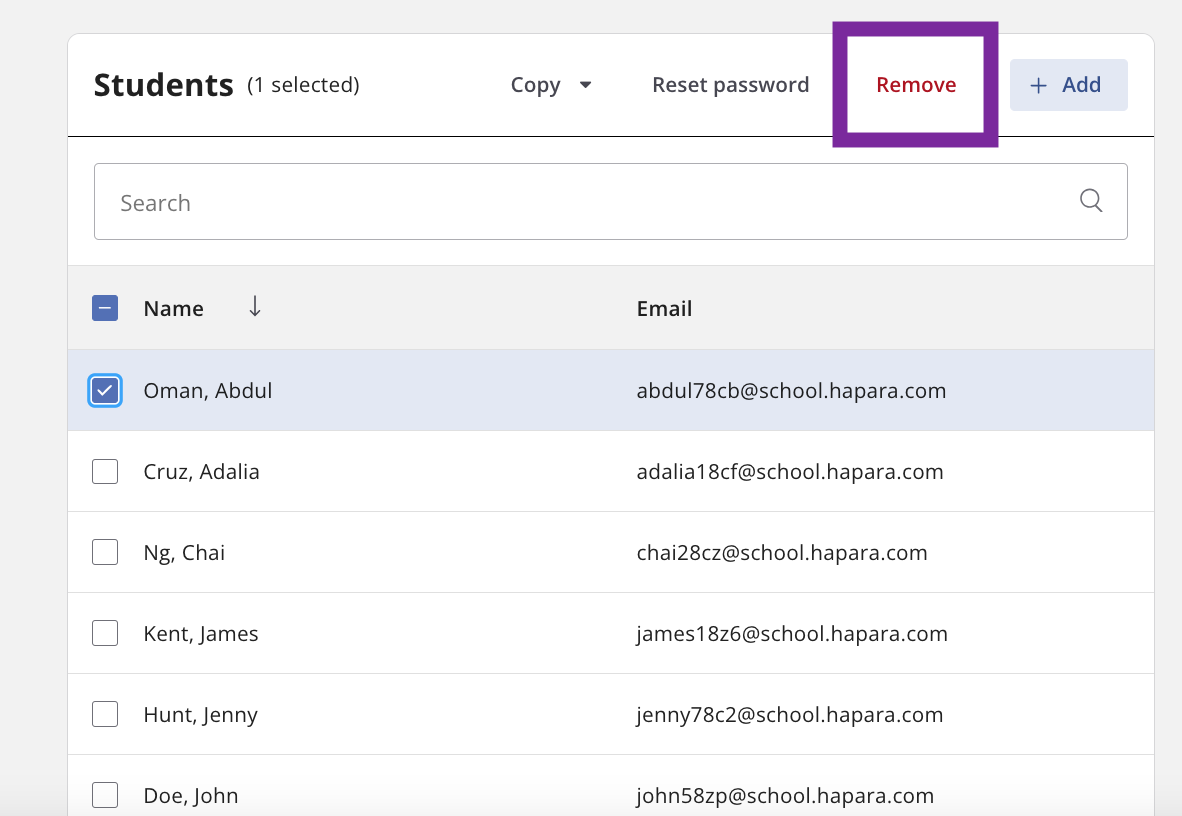Click email james18z6@school.hapara.com
This screenshot has height=816, width=1182.
(792, 633)
